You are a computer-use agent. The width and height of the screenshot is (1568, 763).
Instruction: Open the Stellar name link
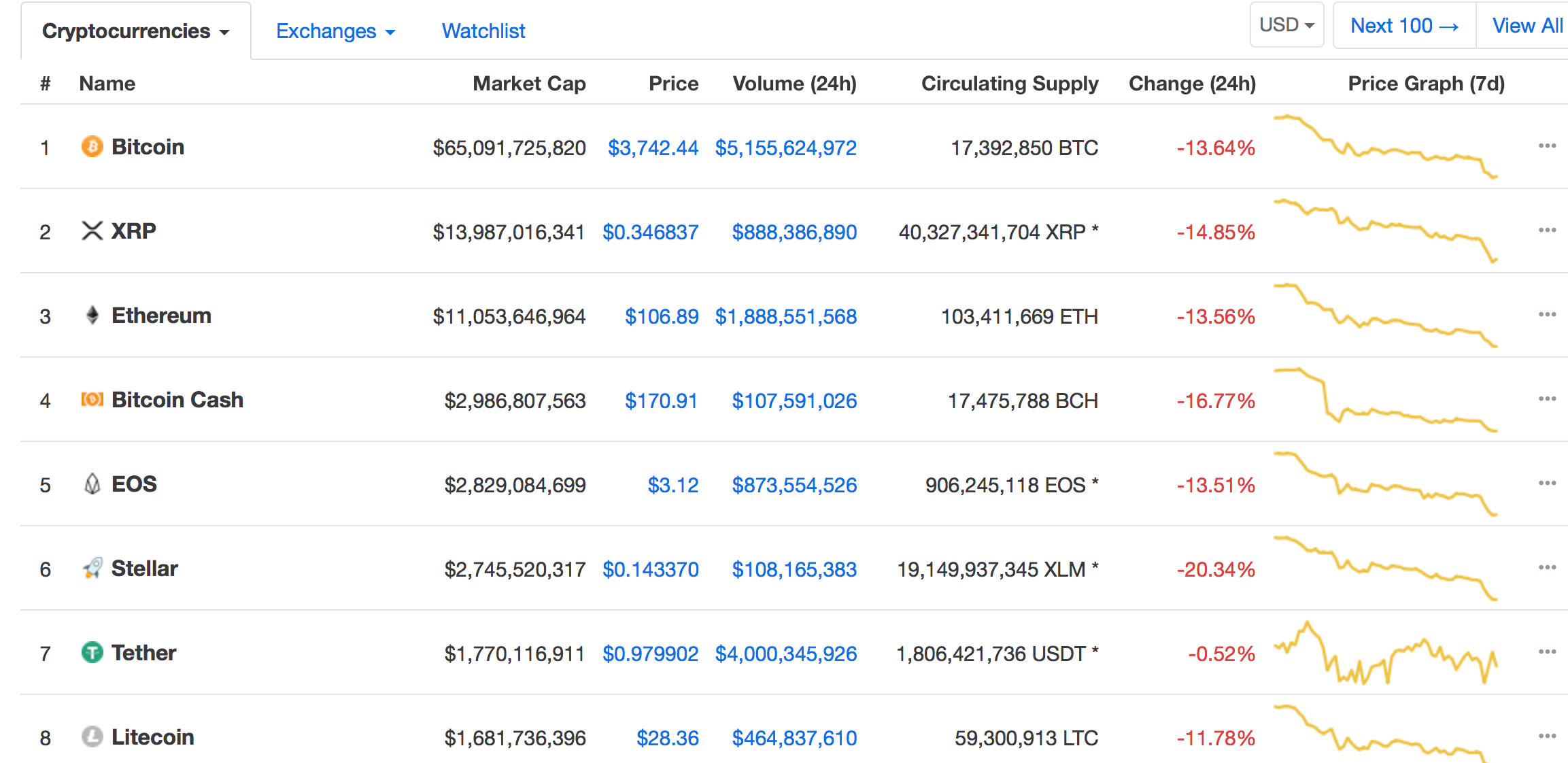pyautogui.click(x=145, y=569)
